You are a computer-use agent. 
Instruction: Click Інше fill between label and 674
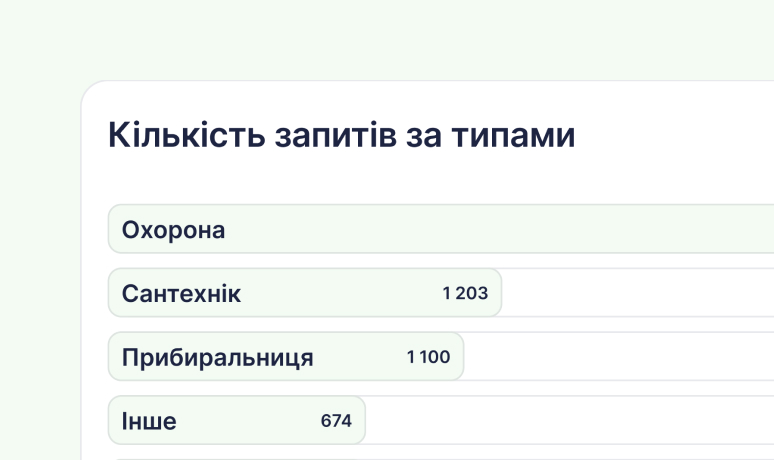[x=248, y=420]
